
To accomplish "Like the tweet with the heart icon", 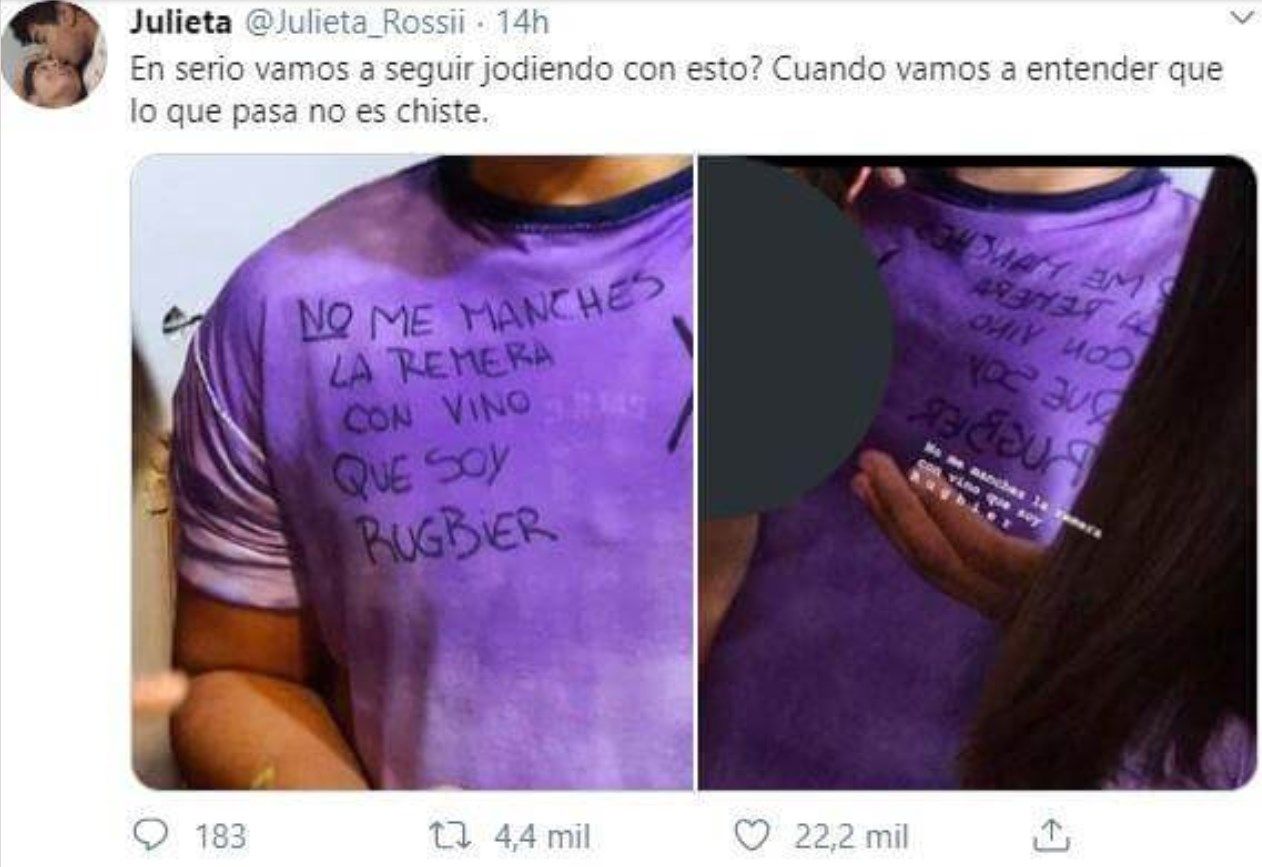I will tap(752, 834).
